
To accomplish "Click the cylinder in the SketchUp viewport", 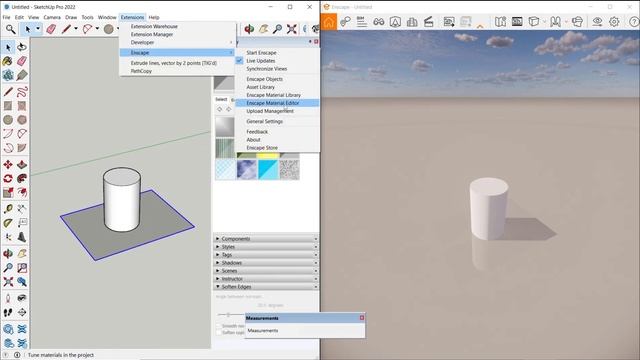I will 122,200.
